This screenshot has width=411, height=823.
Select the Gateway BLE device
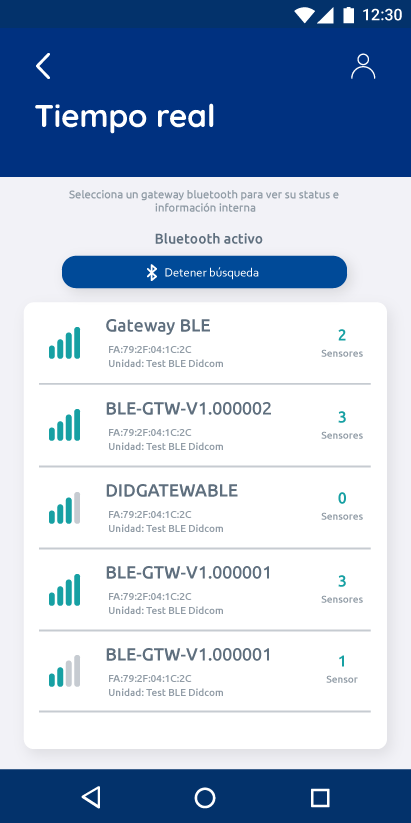pyautogui.click(x=205, y=343)
